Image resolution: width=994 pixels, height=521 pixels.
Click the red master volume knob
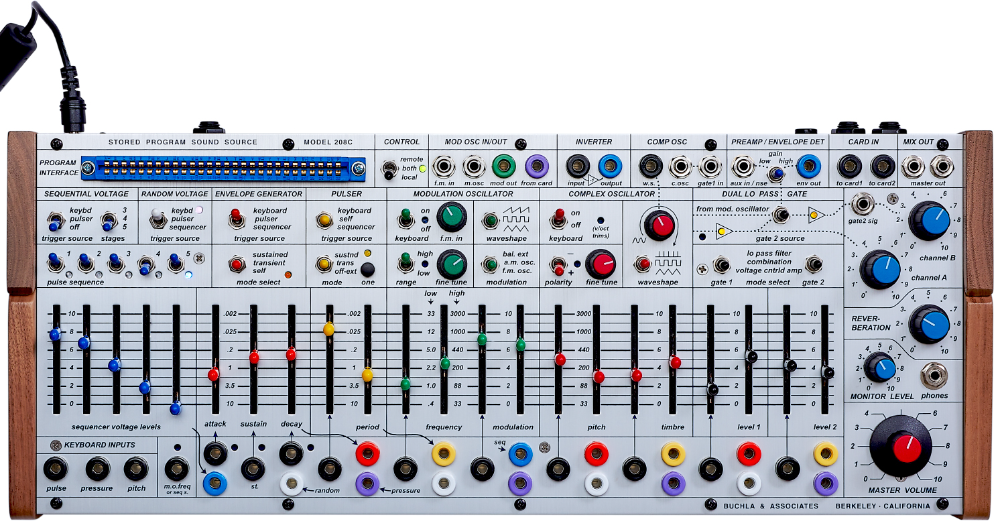click(x=902, y=447)
